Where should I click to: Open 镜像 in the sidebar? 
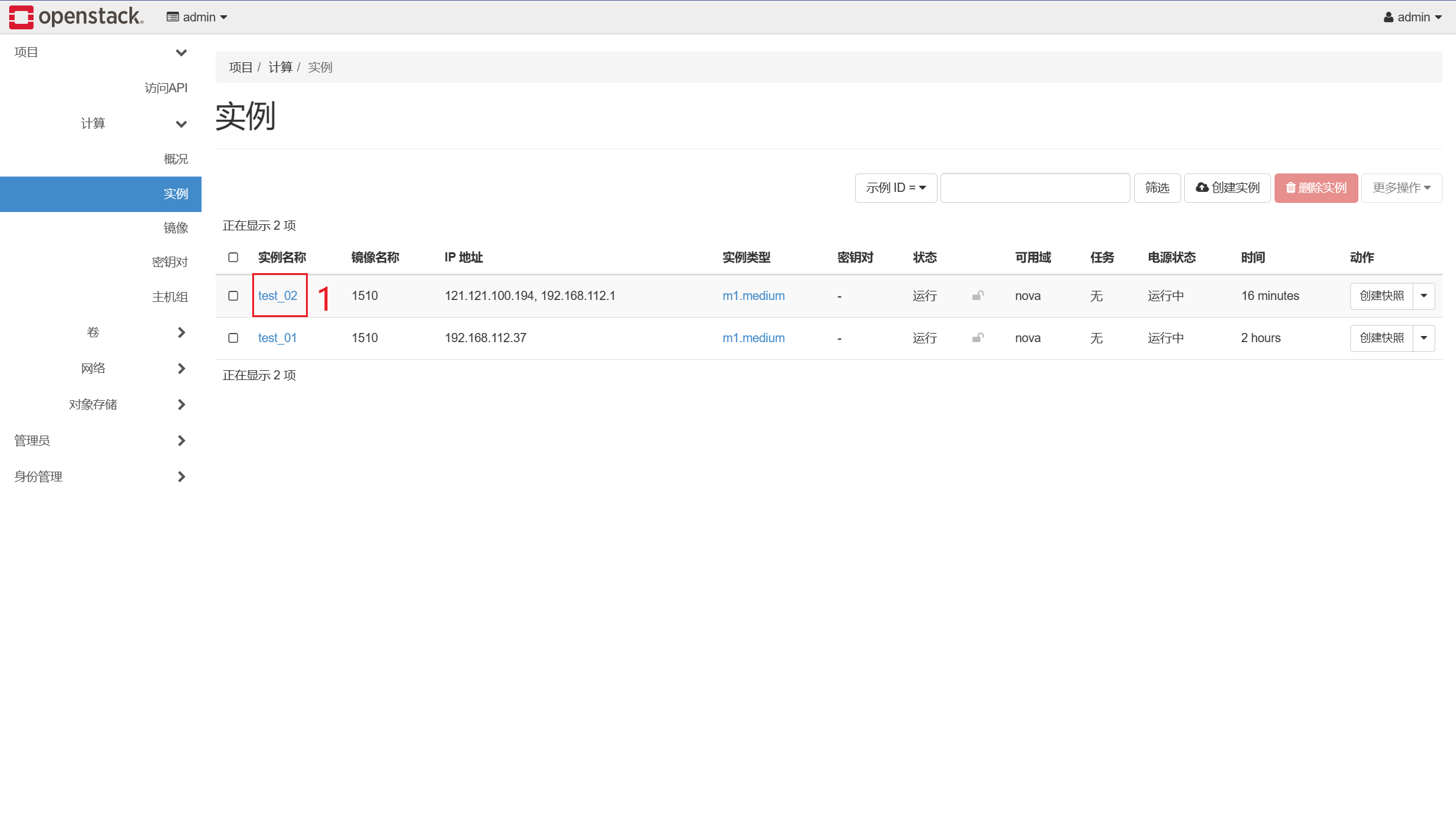175,228
